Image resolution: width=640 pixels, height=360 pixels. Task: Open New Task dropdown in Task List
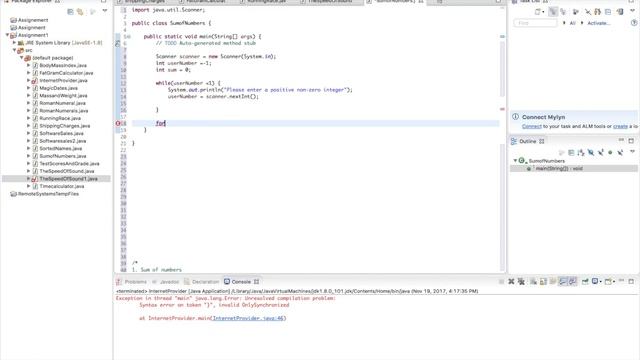[x=543, y=12]
